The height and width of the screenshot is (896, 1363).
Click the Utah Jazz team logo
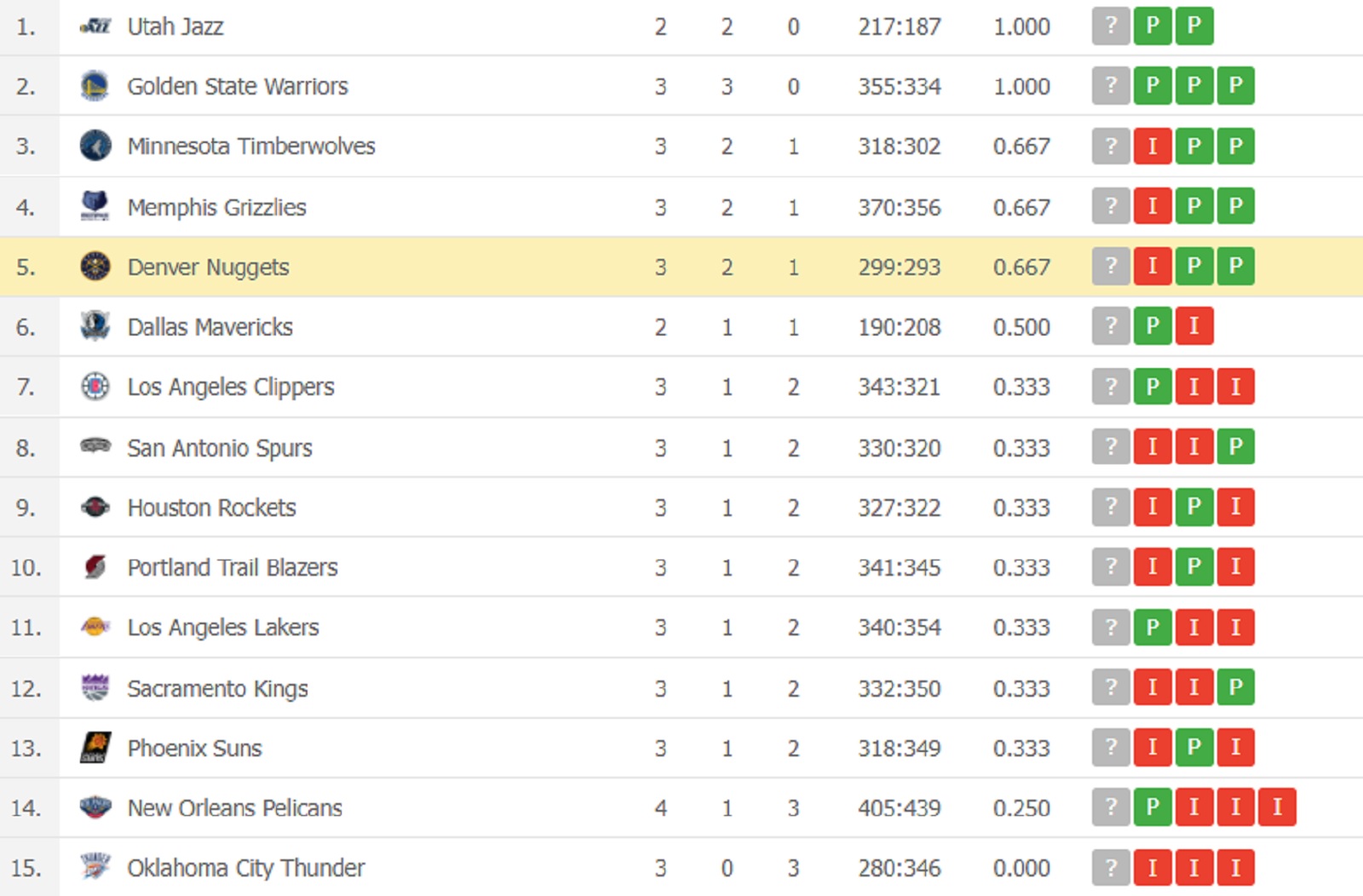[x=95, y=27]
